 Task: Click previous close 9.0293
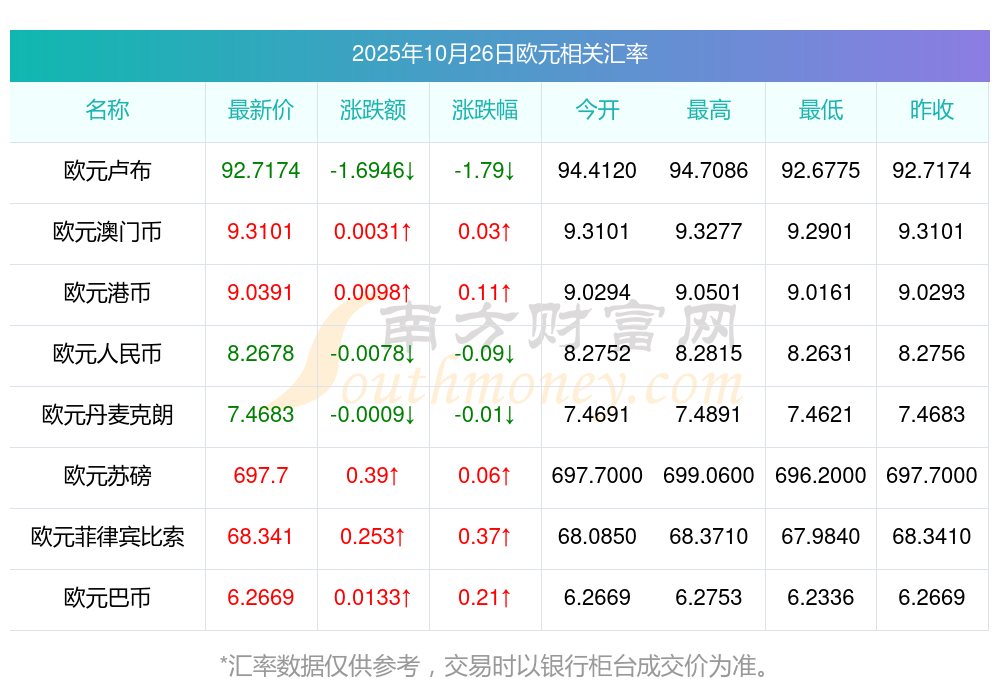pyautogui.click(x=932, y=293)
